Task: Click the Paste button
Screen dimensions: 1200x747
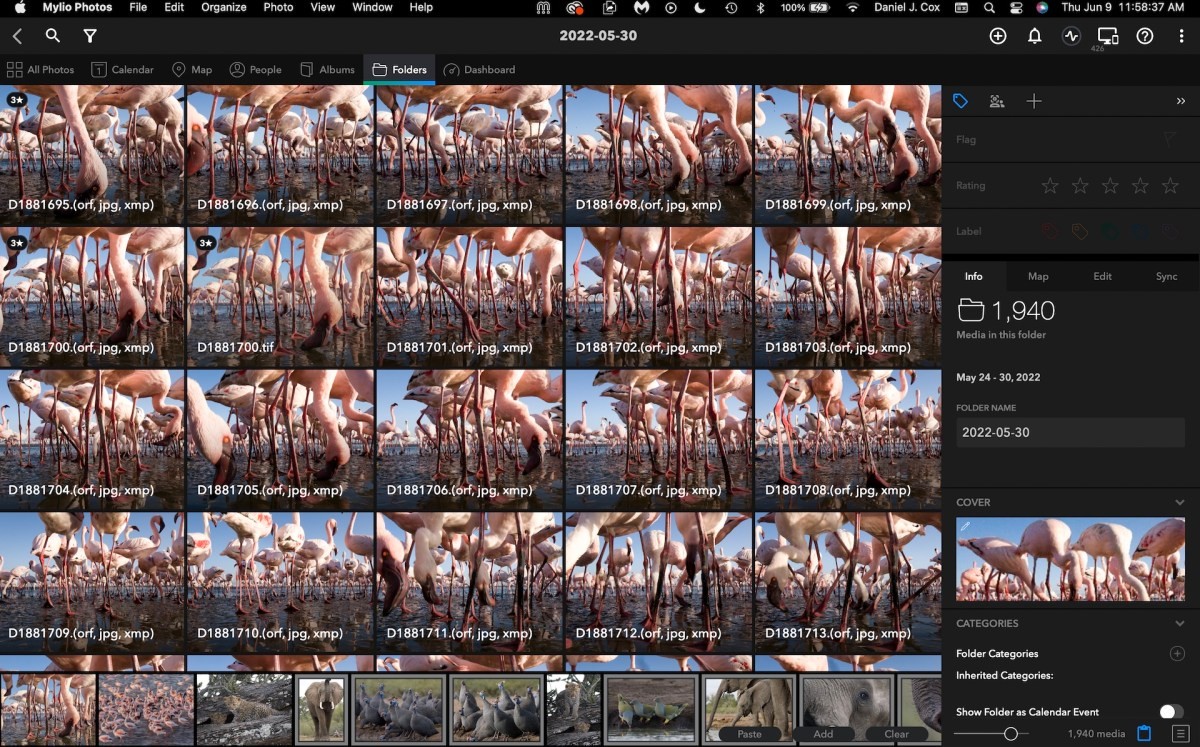Action: tap(749, 734)
